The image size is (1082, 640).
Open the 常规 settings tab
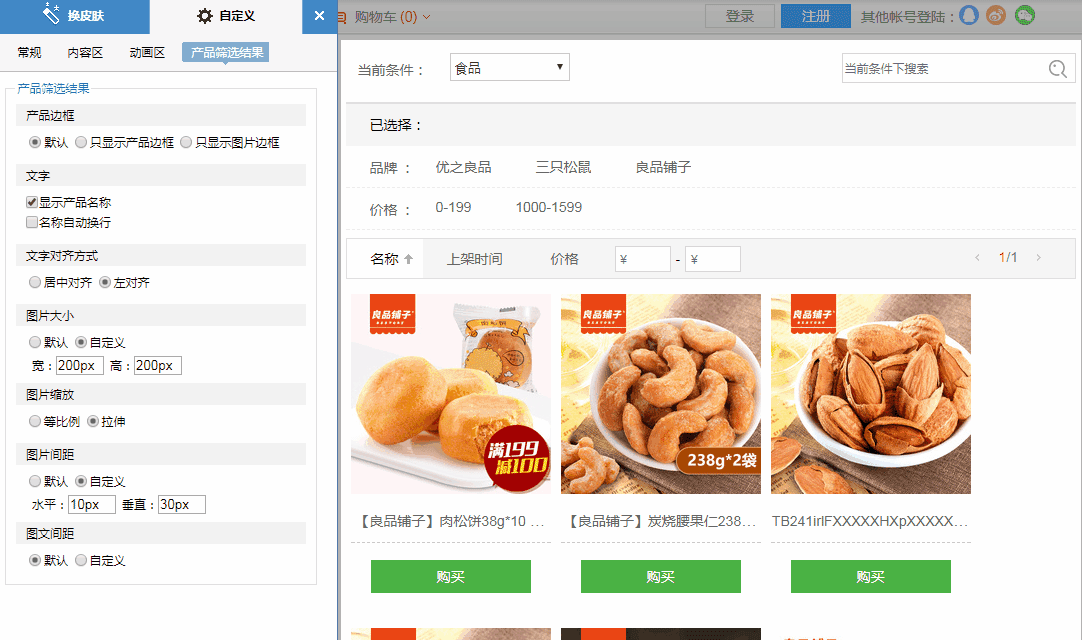[30, 52]
